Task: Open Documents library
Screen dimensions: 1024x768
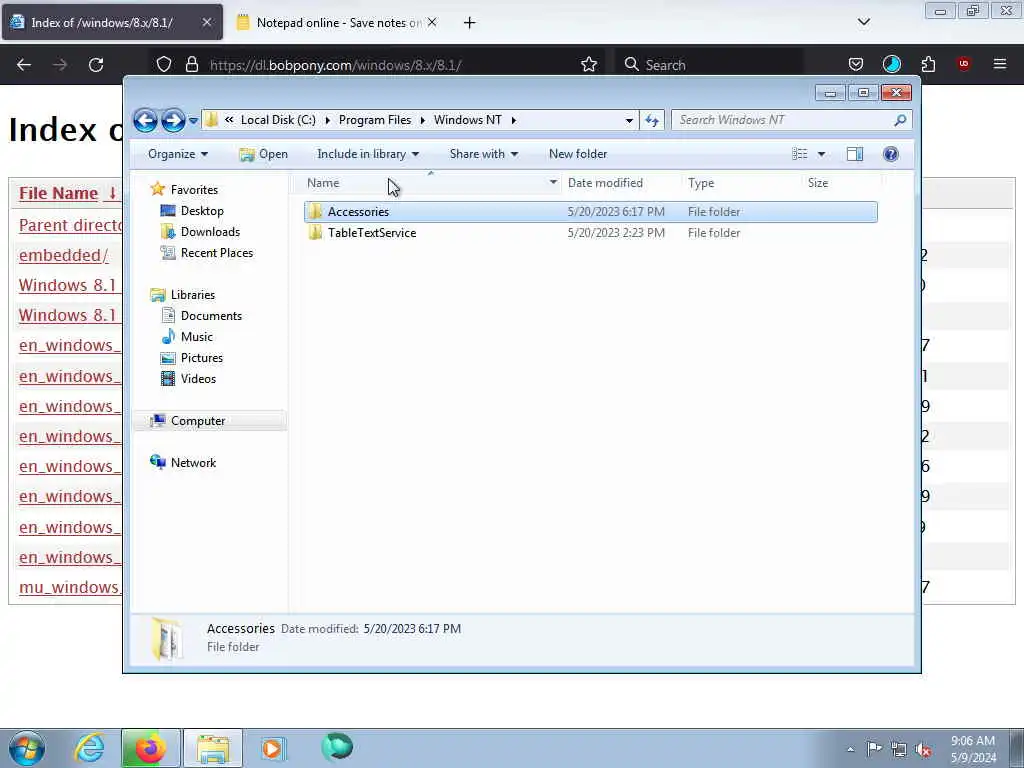Action: pyautogui.click(x=211, y=316)
